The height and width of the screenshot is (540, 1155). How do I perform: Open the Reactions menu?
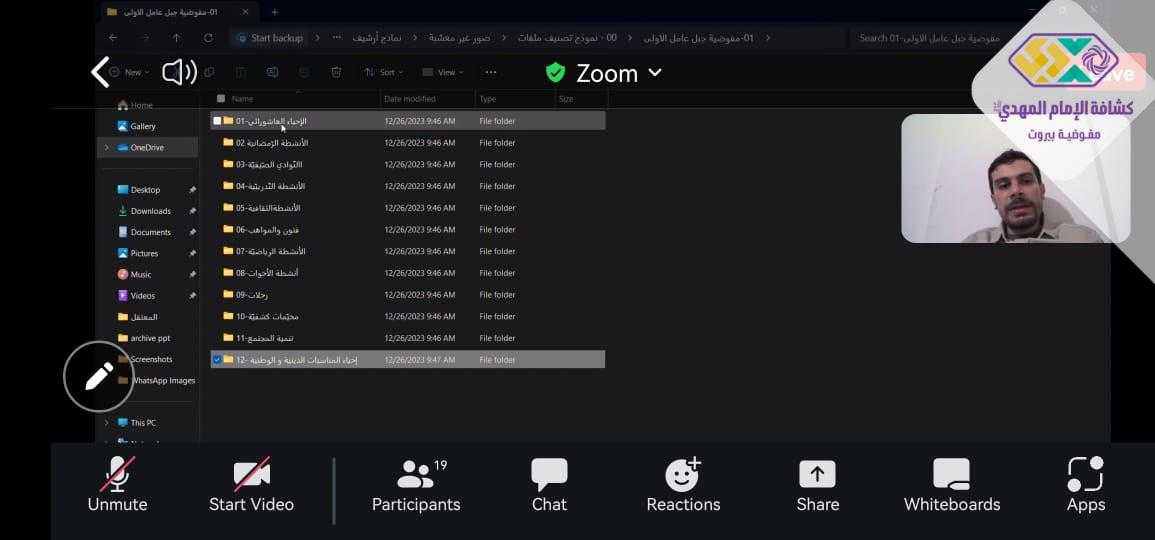click(x=683, y=484)
